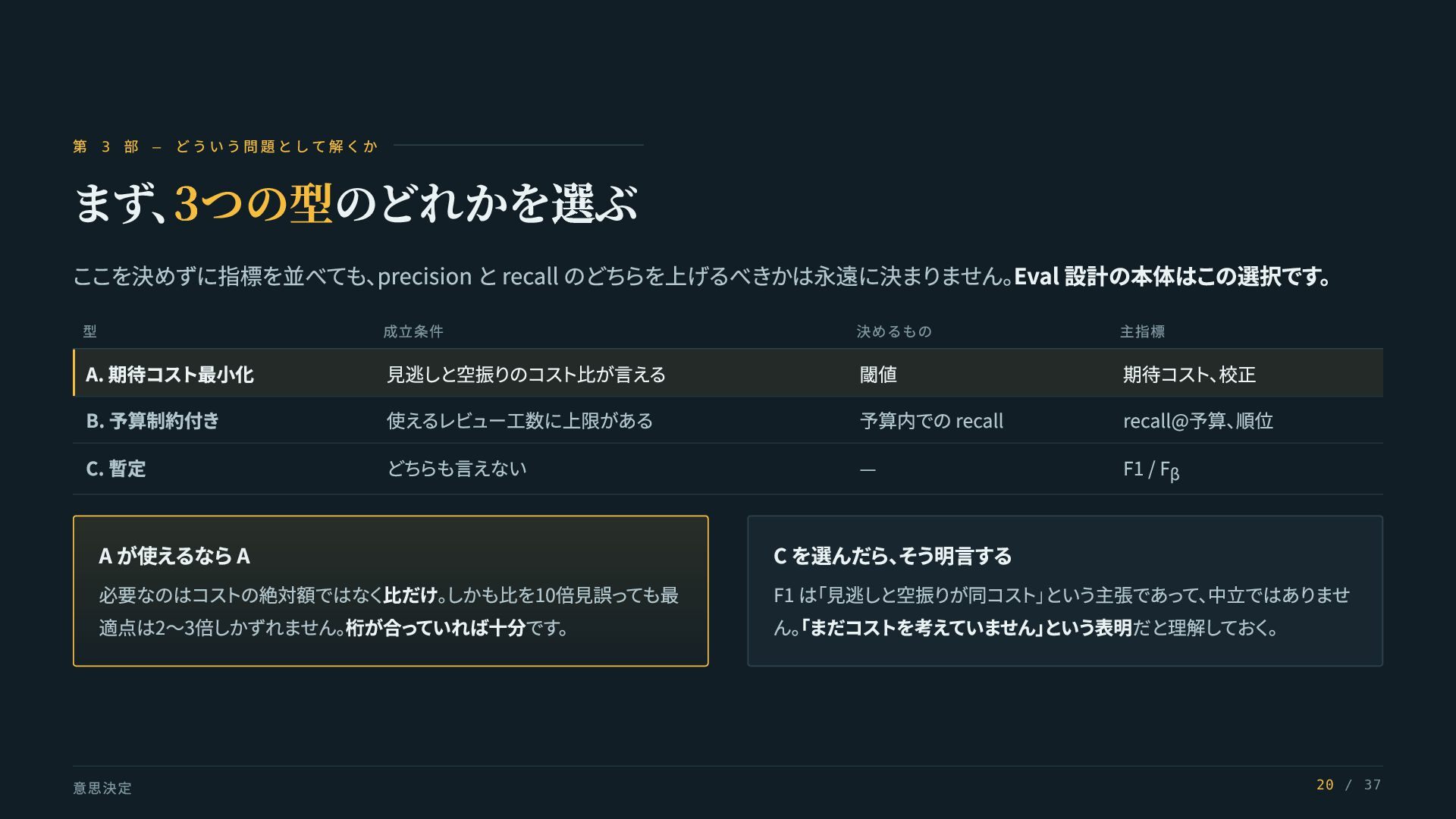The width and height of the screenshot is (1456, 819).
Task: Click the total page count 37
Action: point(1373,785)
